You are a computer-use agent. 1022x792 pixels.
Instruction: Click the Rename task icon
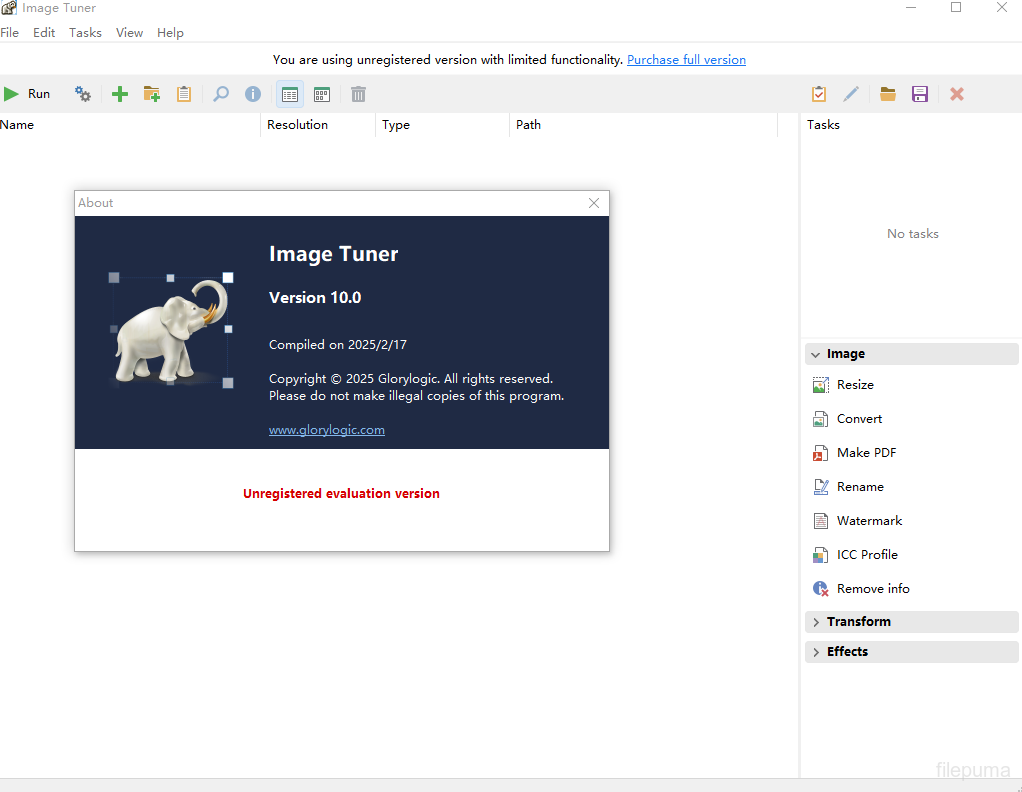tap(821, 487)
